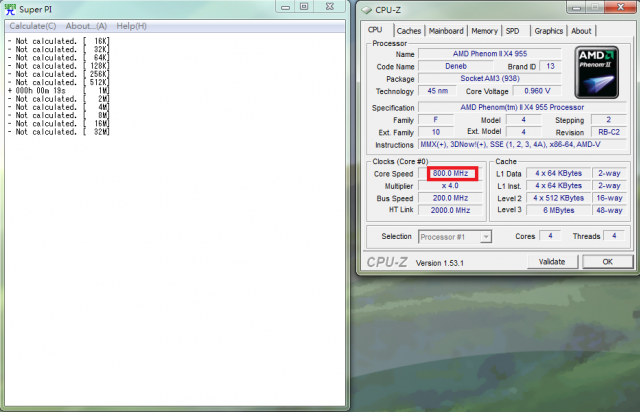The image size is (640, 412).
Task: Click the Package value Socket AM3 (938)
Action: [x=490, y=78]
